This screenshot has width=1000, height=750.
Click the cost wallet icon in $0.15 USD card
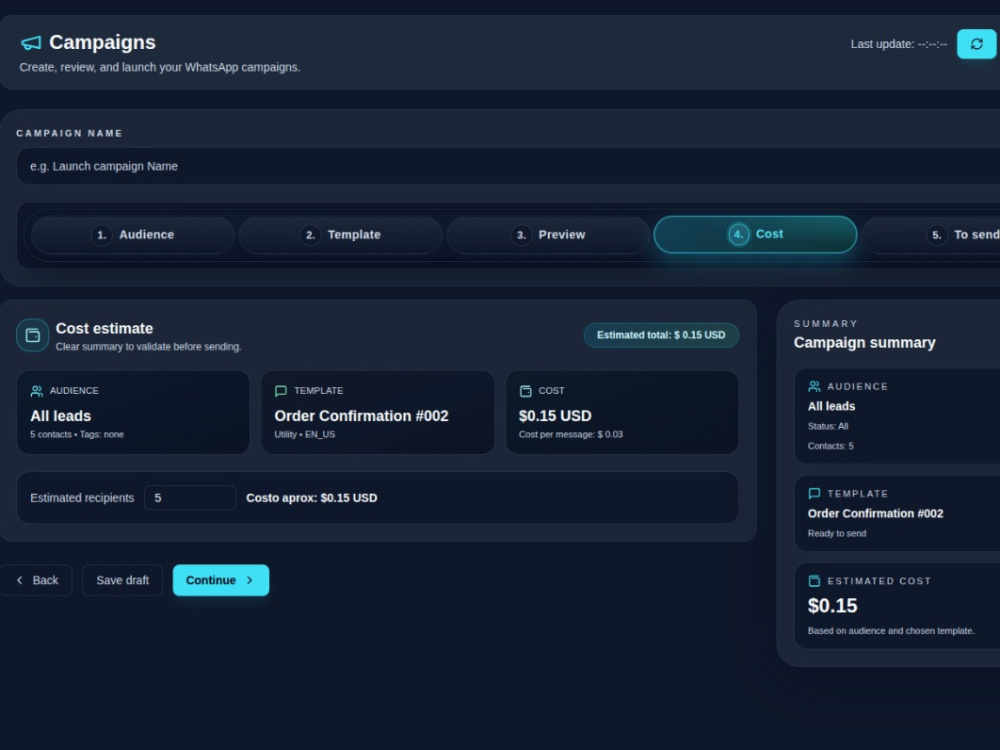point(526,391)
